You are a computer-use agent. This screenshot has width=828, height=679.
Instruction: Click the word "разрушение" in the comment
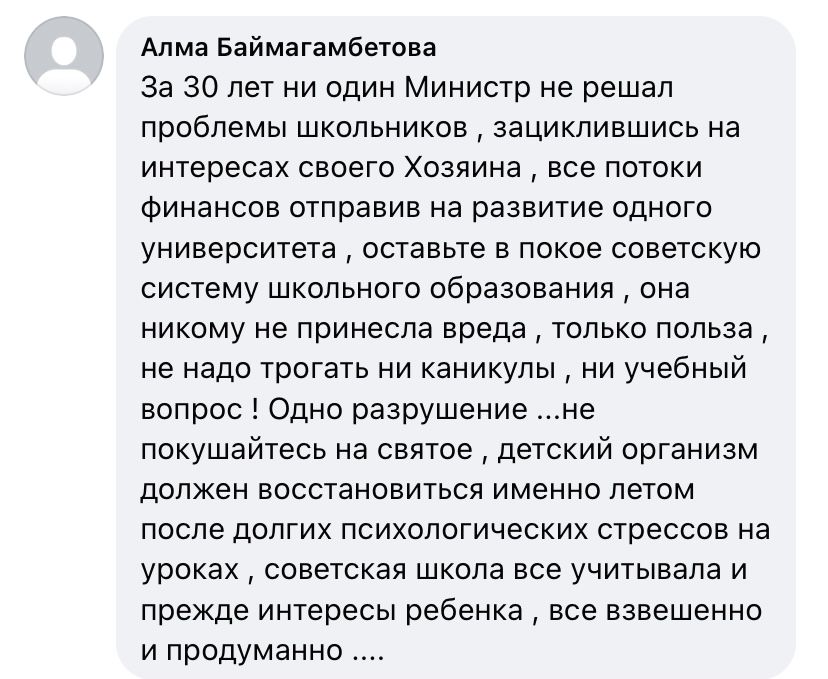pyautogui.click(x=440, y=410)
